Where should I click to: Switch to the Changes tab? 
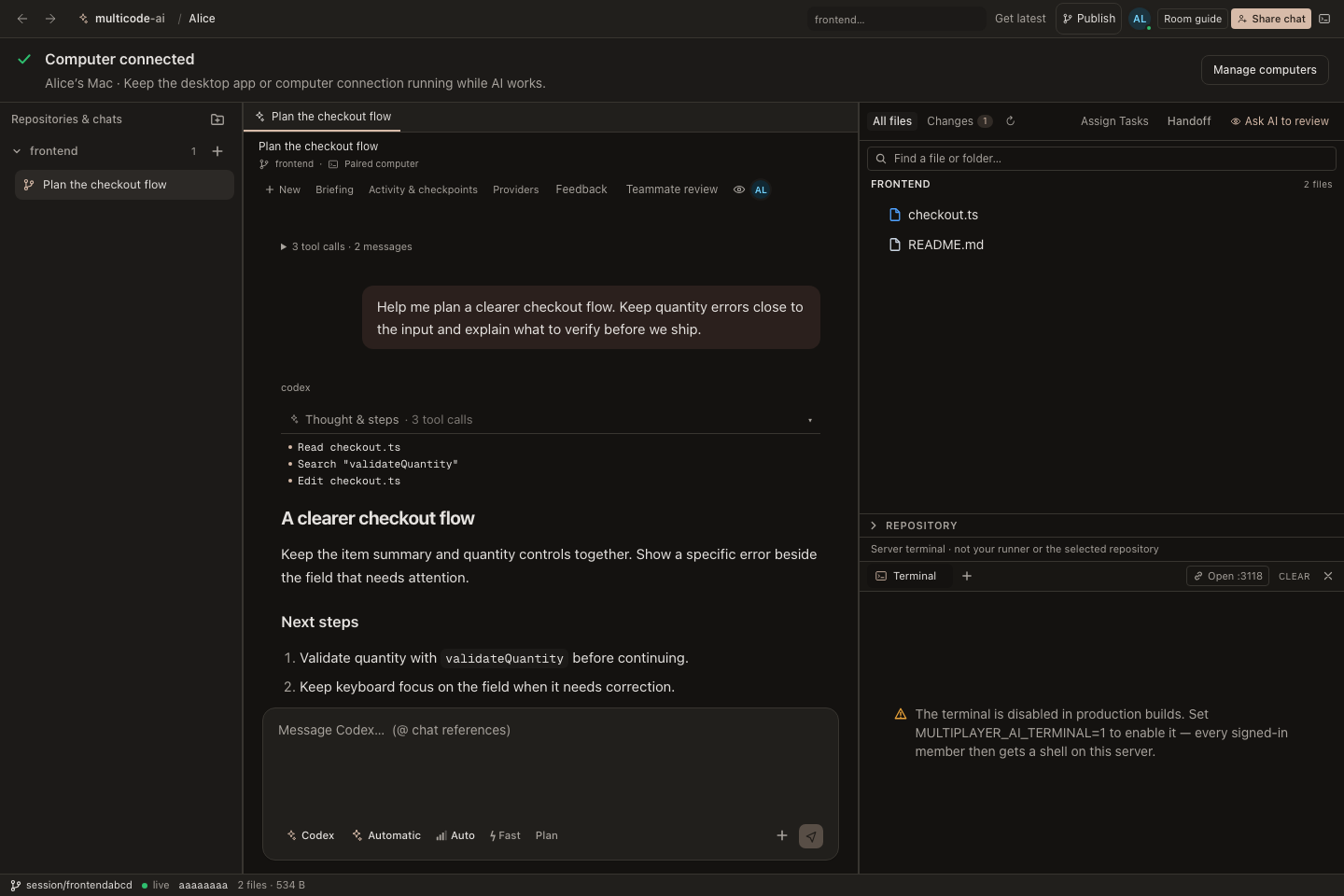pyautogui.click(x=959, y=121)
